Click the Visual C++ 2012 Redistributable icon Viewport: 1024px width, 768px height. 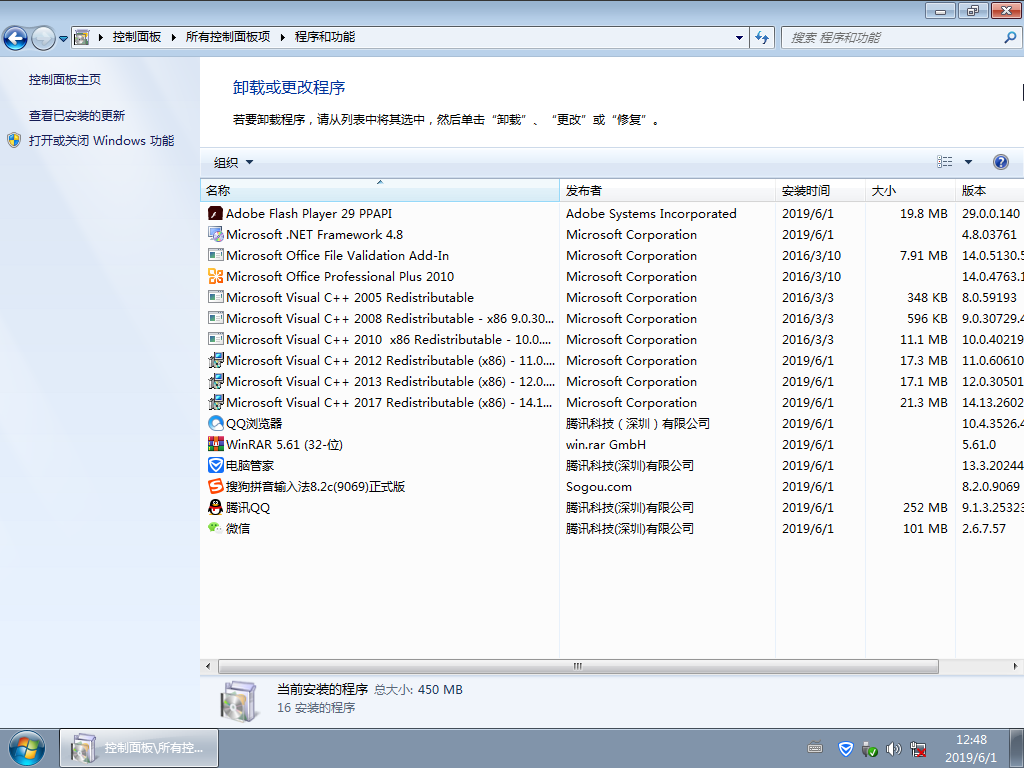[x=216, y=360]
